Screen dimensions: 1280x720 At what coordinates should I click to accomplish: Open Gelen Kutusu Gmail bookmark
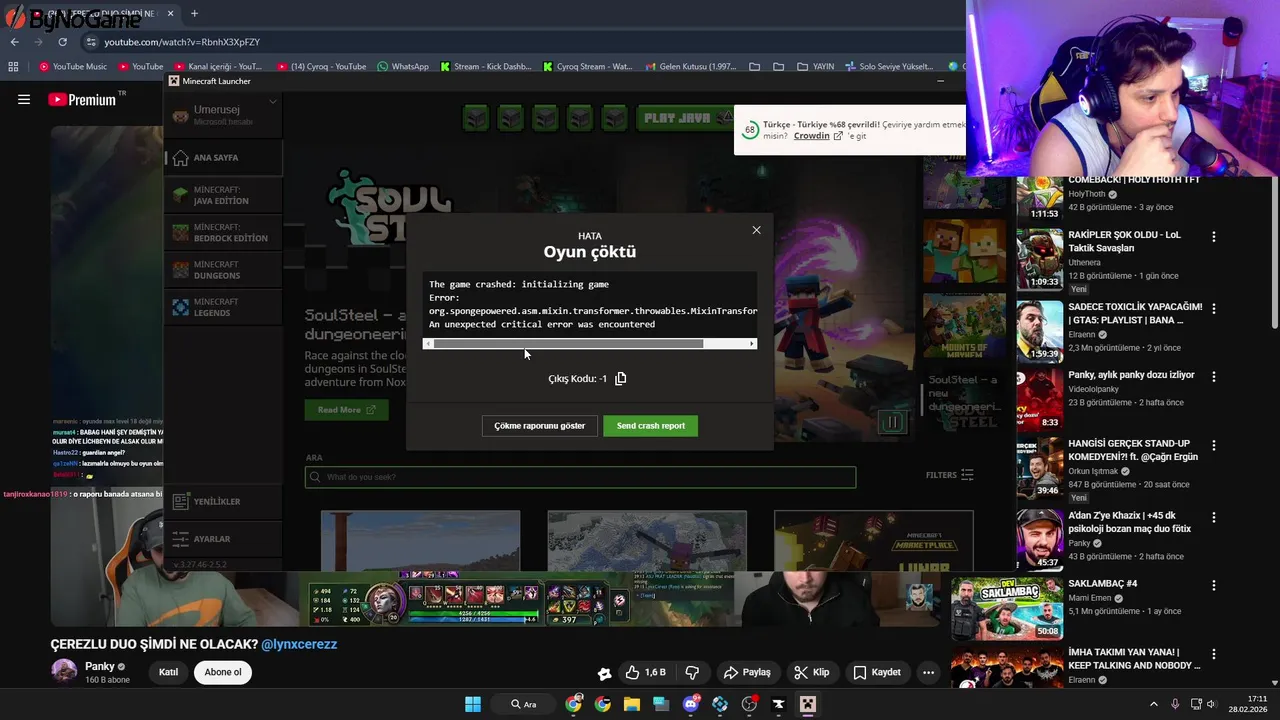pyautogui.click(x=691, y=67)
